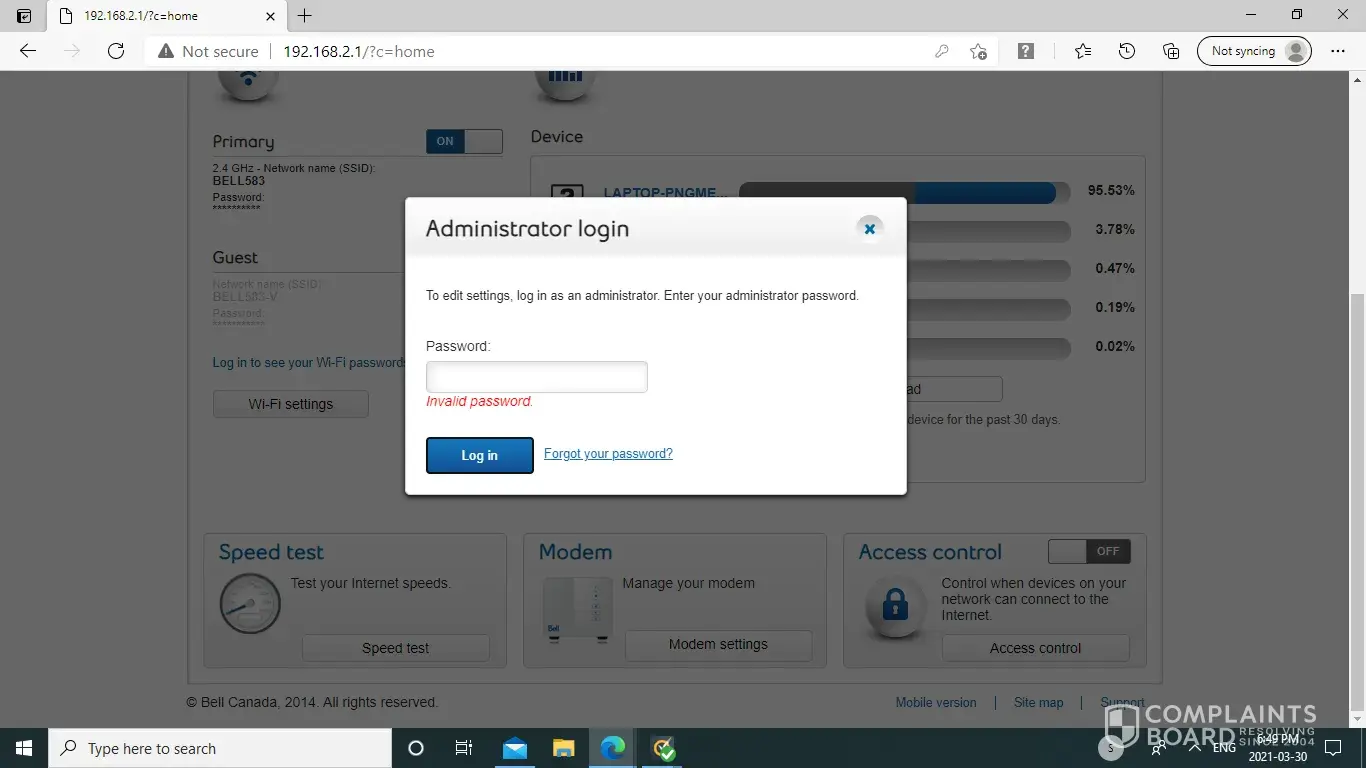
Task: Click the Password input field
Action: point(537,377)
